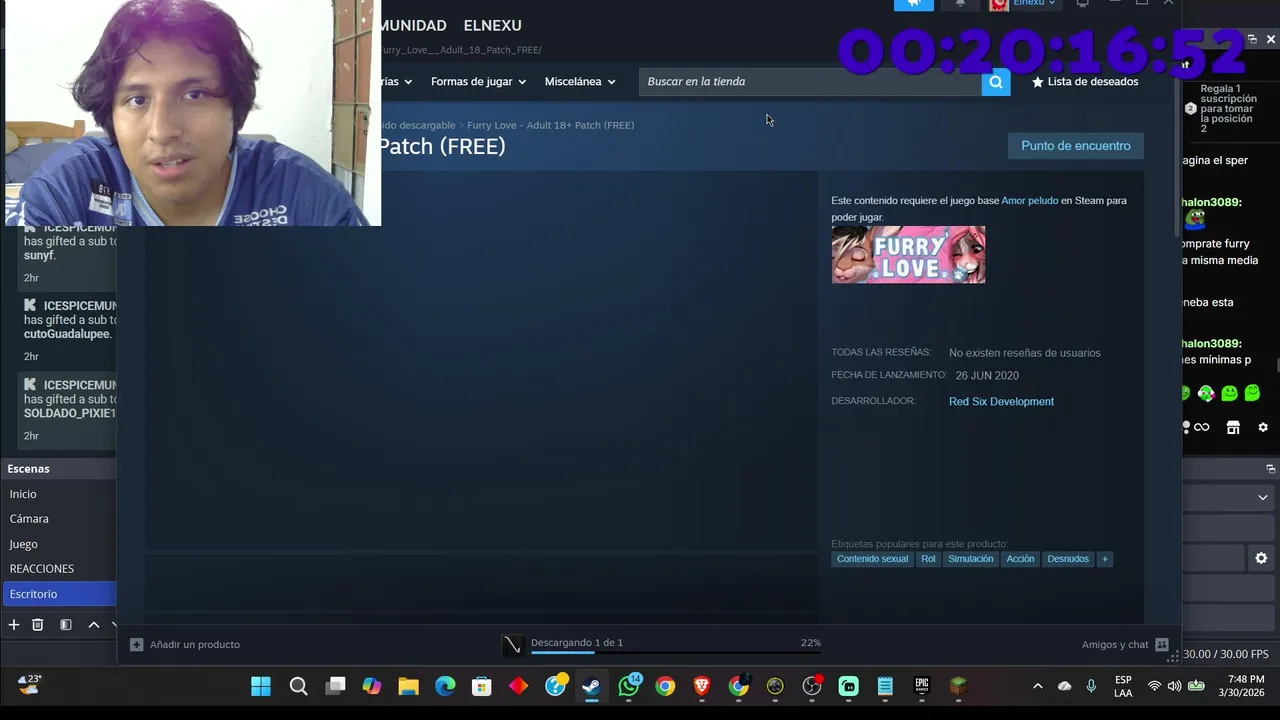Open chat settings gear in chat panel
The height and width of the screenshot is (720, 1280).
point(1263,427)
